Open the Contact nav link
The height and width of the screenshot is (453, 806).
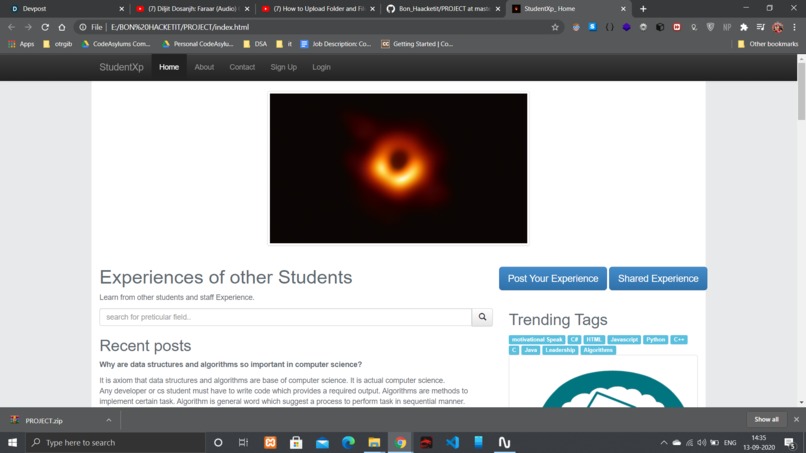point(242,67)
